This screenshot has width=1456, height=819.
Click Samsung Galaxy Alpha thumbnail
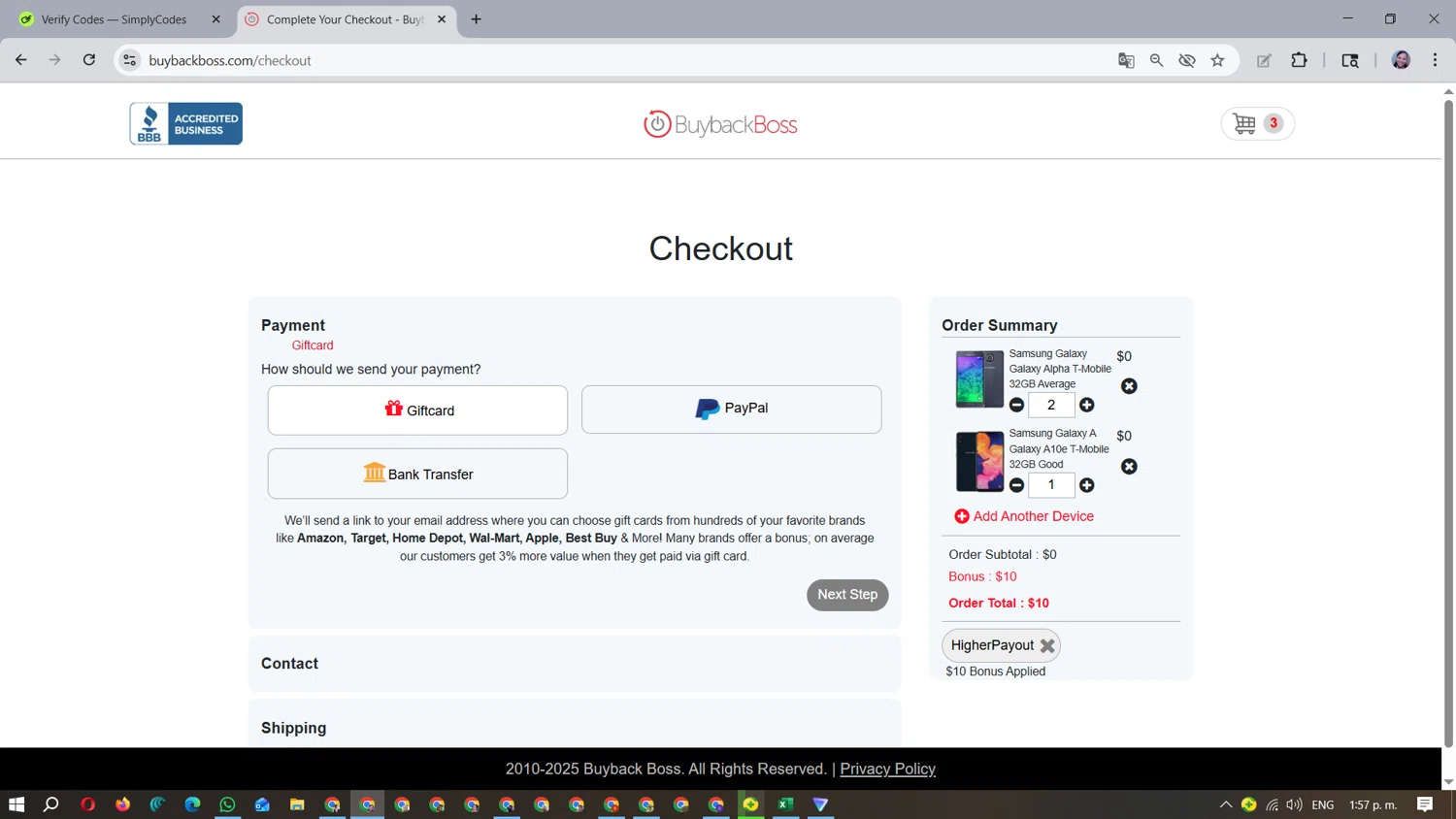[x=979, y=378]
